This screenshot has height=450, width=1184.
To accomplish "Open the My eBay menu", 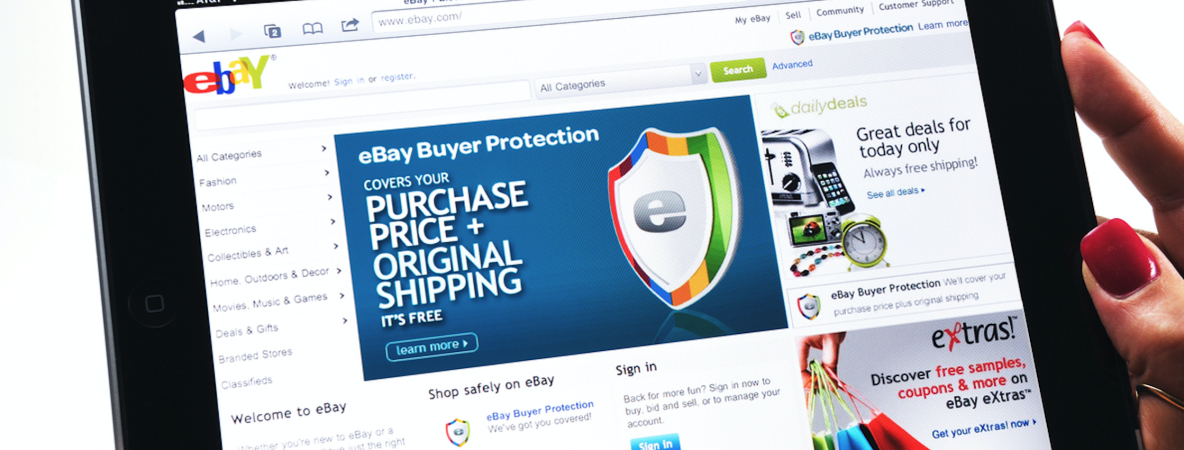I will pos(753,20).
